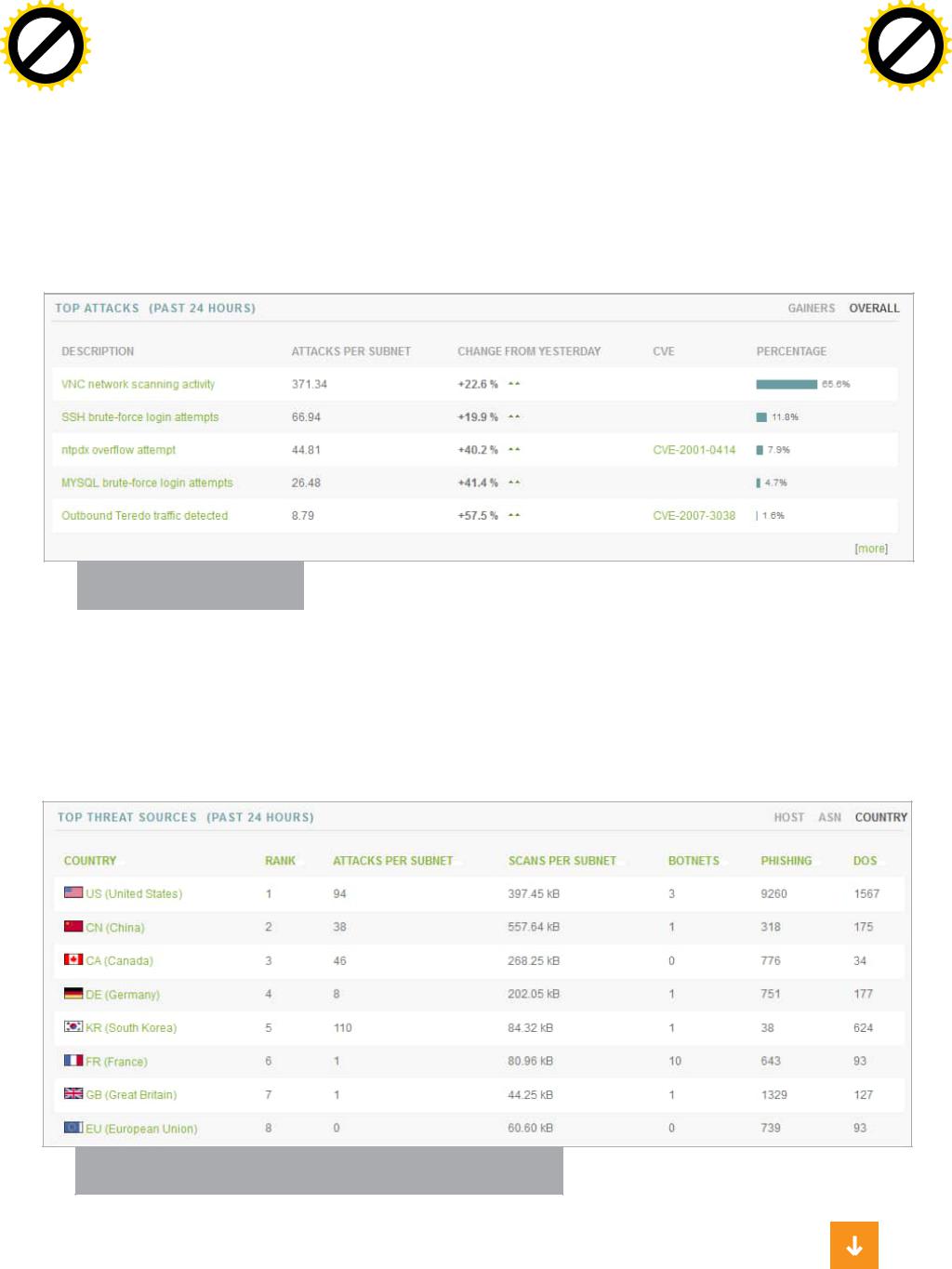Viewport: 952px width, 1269px height.
Task: Open CA (Canada) country link
Action: [x=119, y=961]
